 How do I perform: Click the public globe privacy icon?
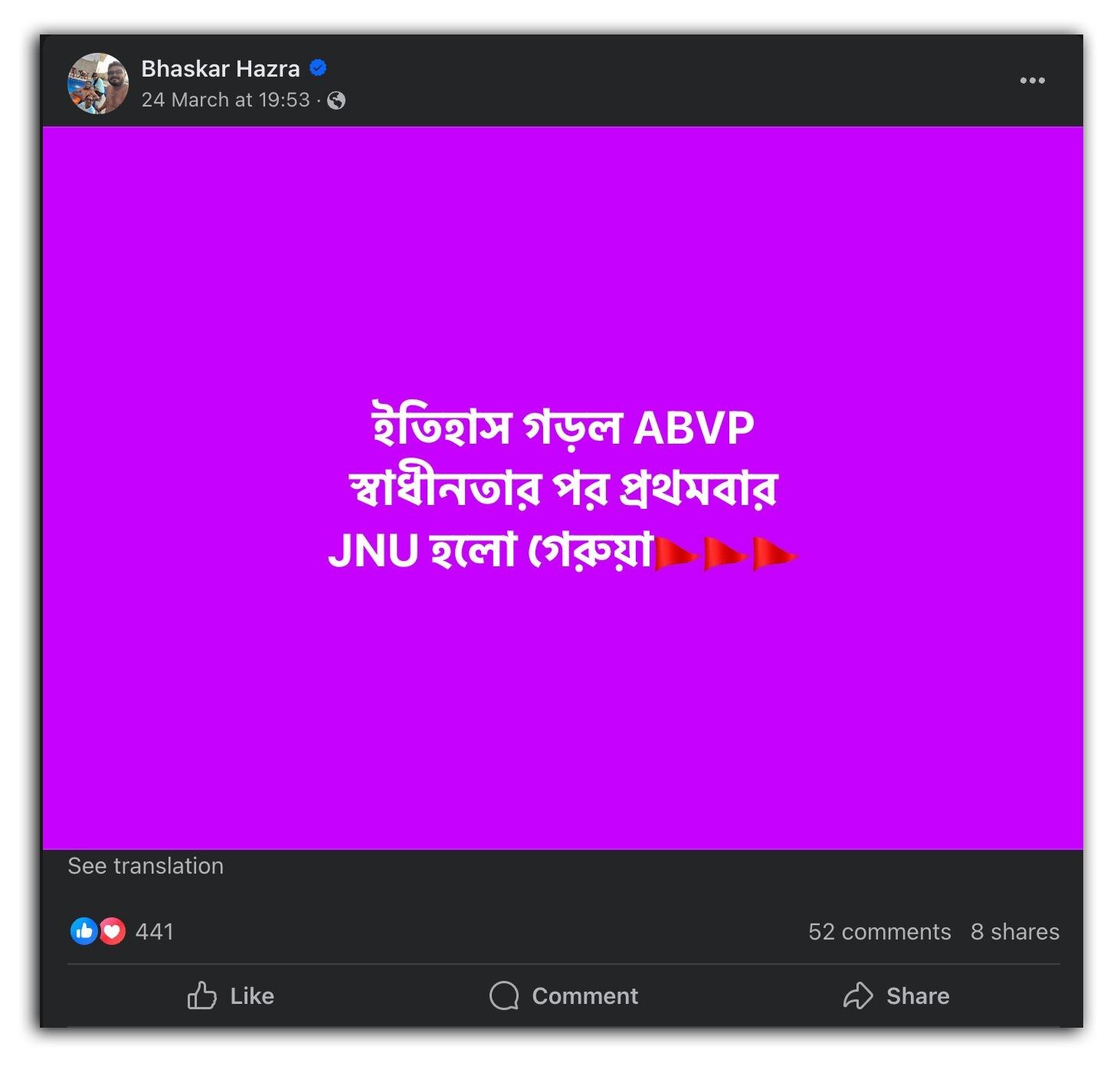[336, 100]
